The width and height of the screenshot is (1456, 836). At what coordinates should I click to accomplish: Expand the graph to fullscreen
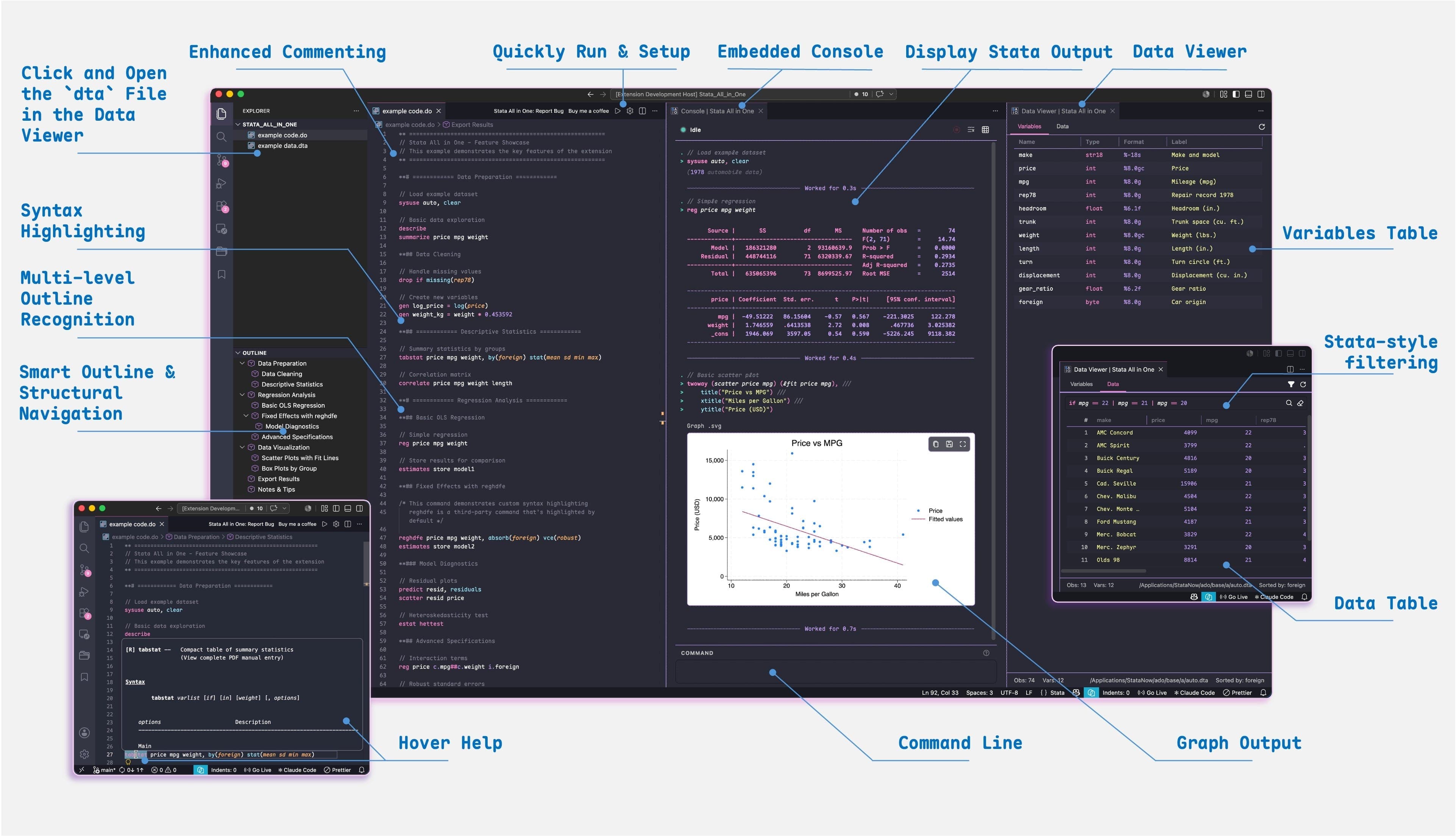click(963, 444)
